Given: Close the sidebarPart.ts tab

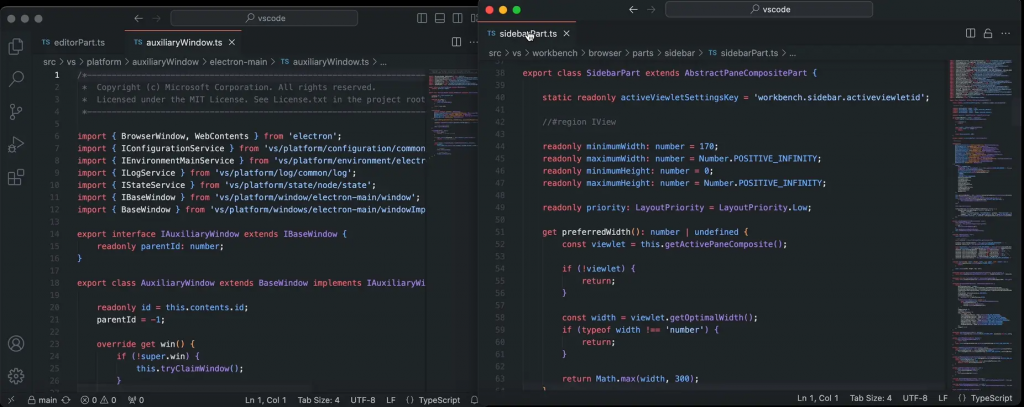Looking at the screenshot, I should coord(566,33).
